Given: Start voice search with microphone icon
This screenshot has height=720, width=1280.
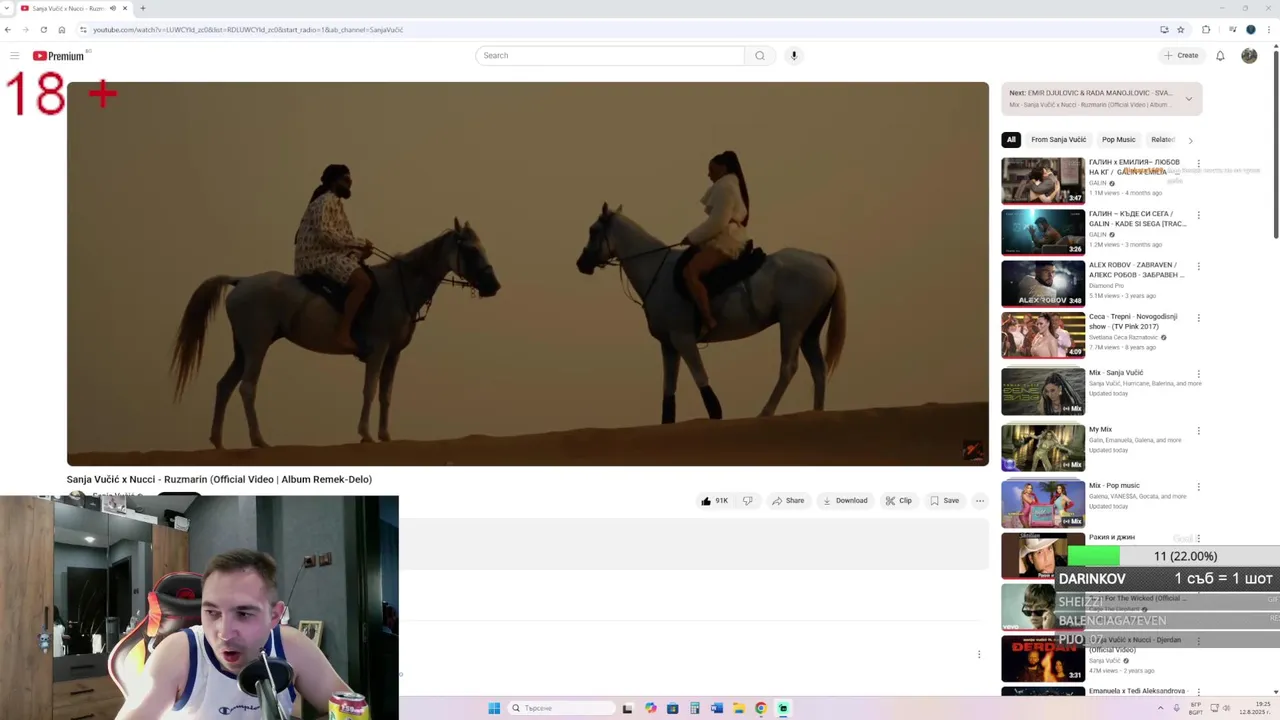Looking at the screenshot, I should point(794,56).
